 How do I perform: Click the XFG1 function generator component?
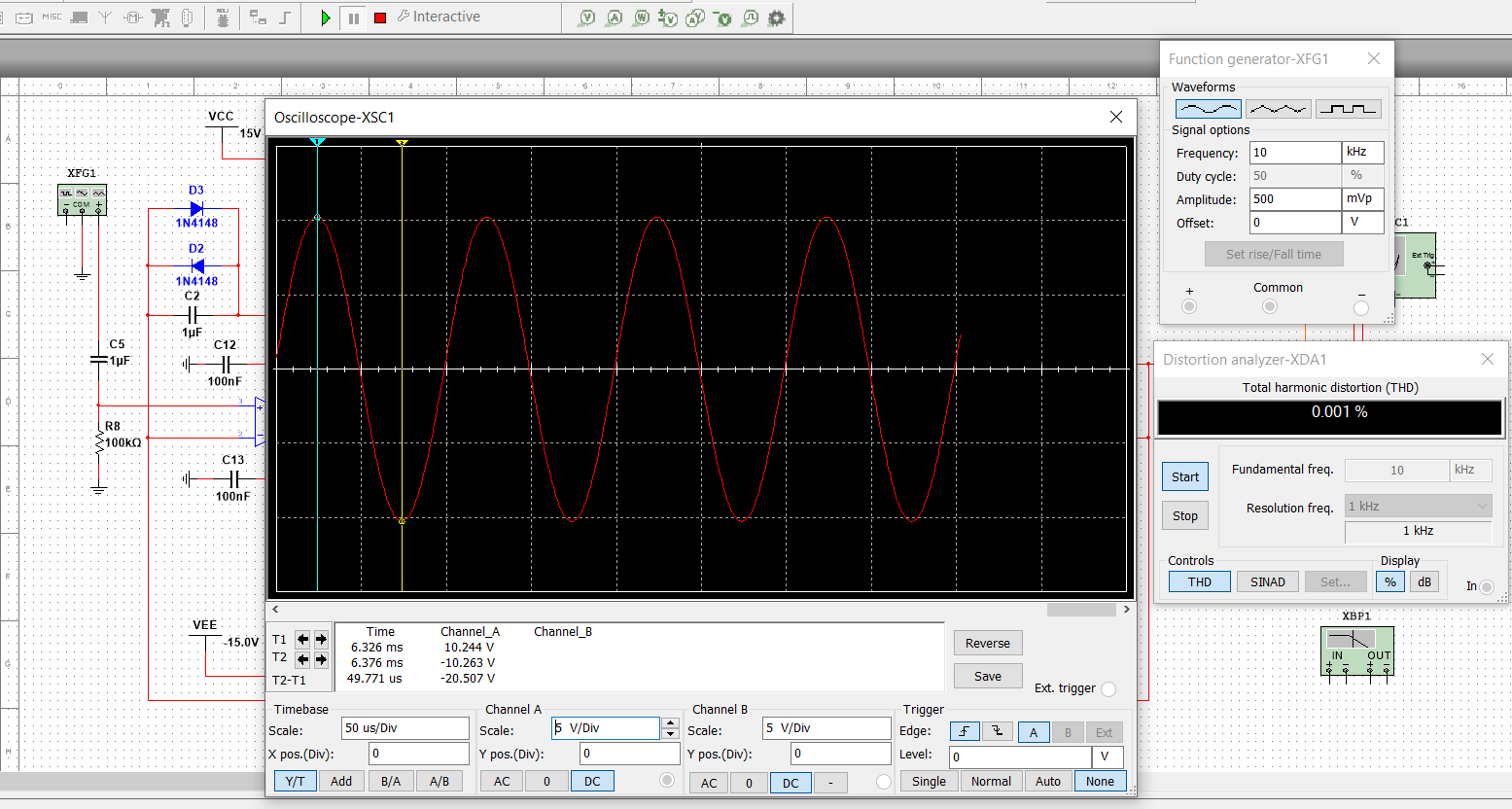pos(82,199)
